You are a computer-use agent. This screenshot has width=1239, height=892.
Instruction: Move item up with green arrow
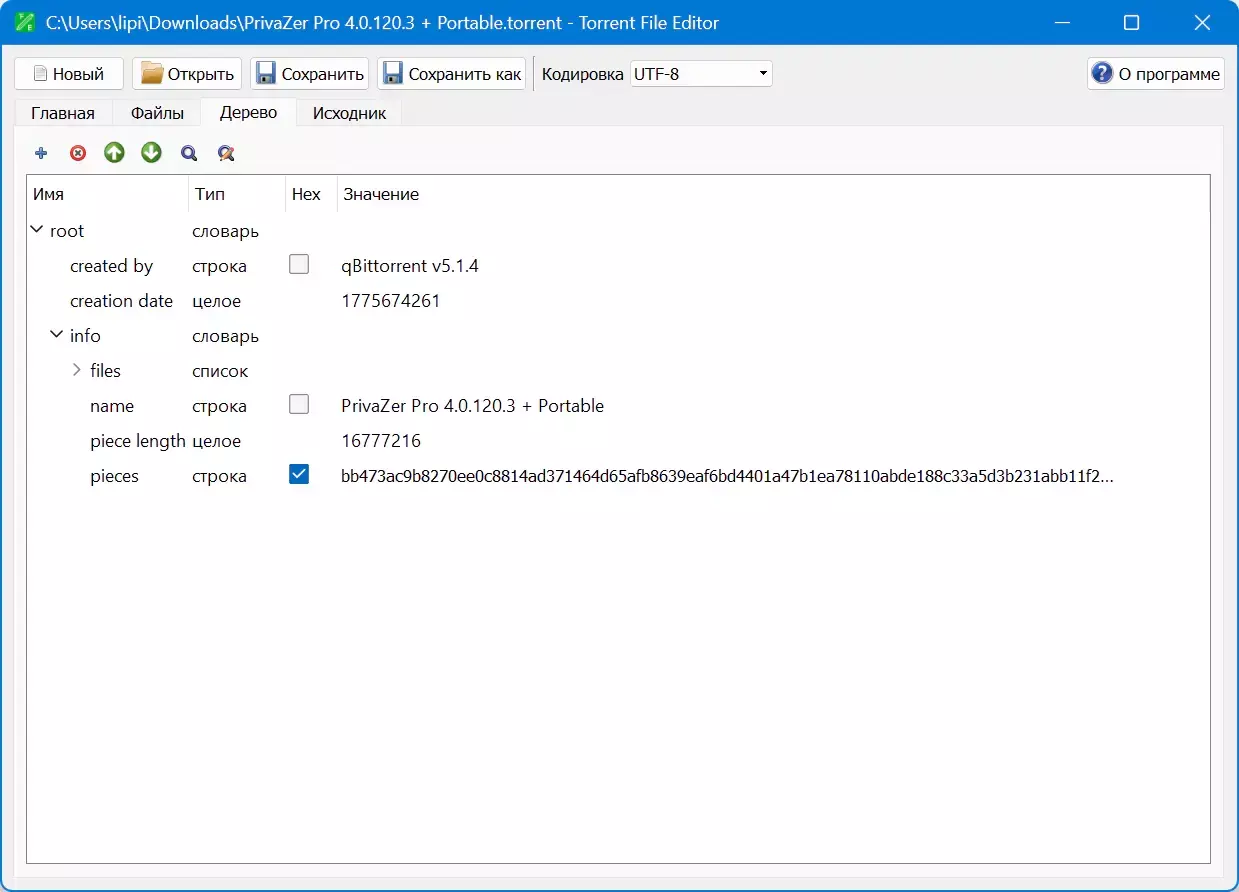pos(115,153)
